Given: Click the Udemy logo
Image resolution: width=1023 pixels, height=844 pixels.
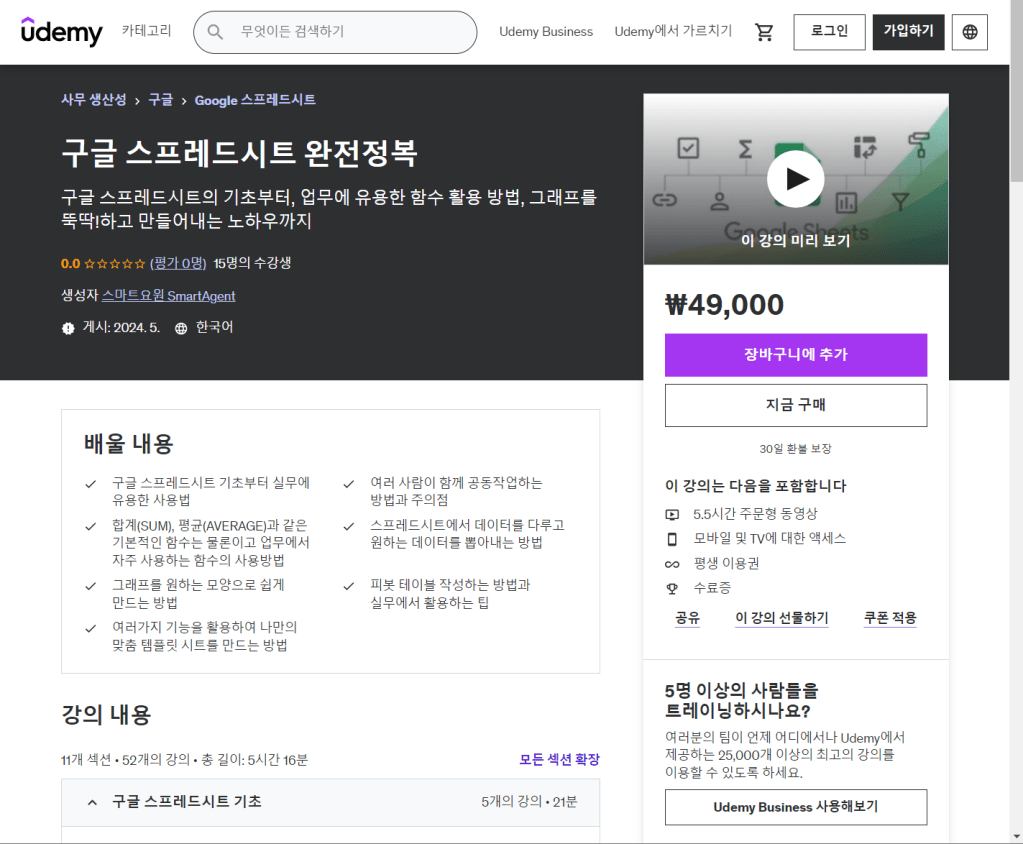Looking at the screenshot, I should point(61,32).
